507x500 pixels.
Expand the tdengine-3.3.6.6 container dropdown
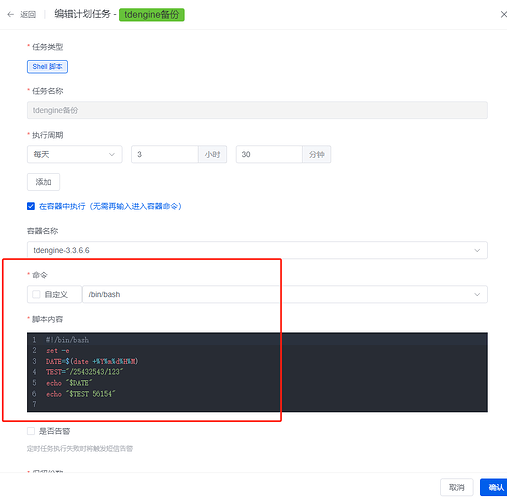[257, 250]
